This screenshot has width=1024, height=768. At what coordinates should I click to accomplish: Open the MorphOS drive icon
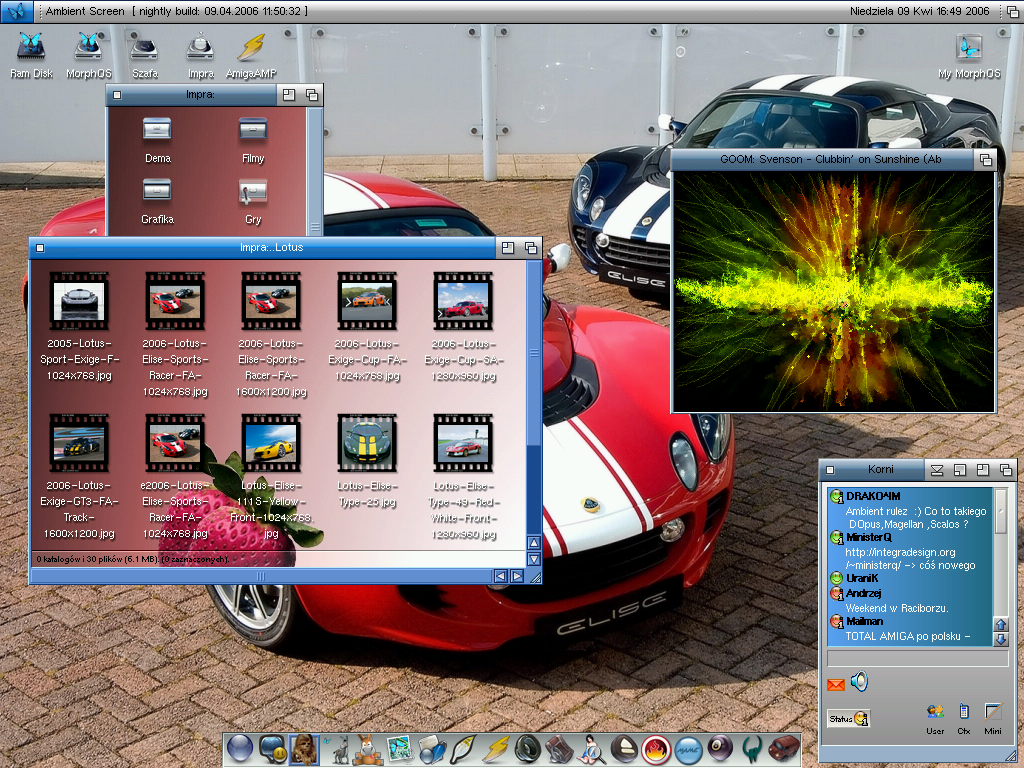(x=88, y=56)
